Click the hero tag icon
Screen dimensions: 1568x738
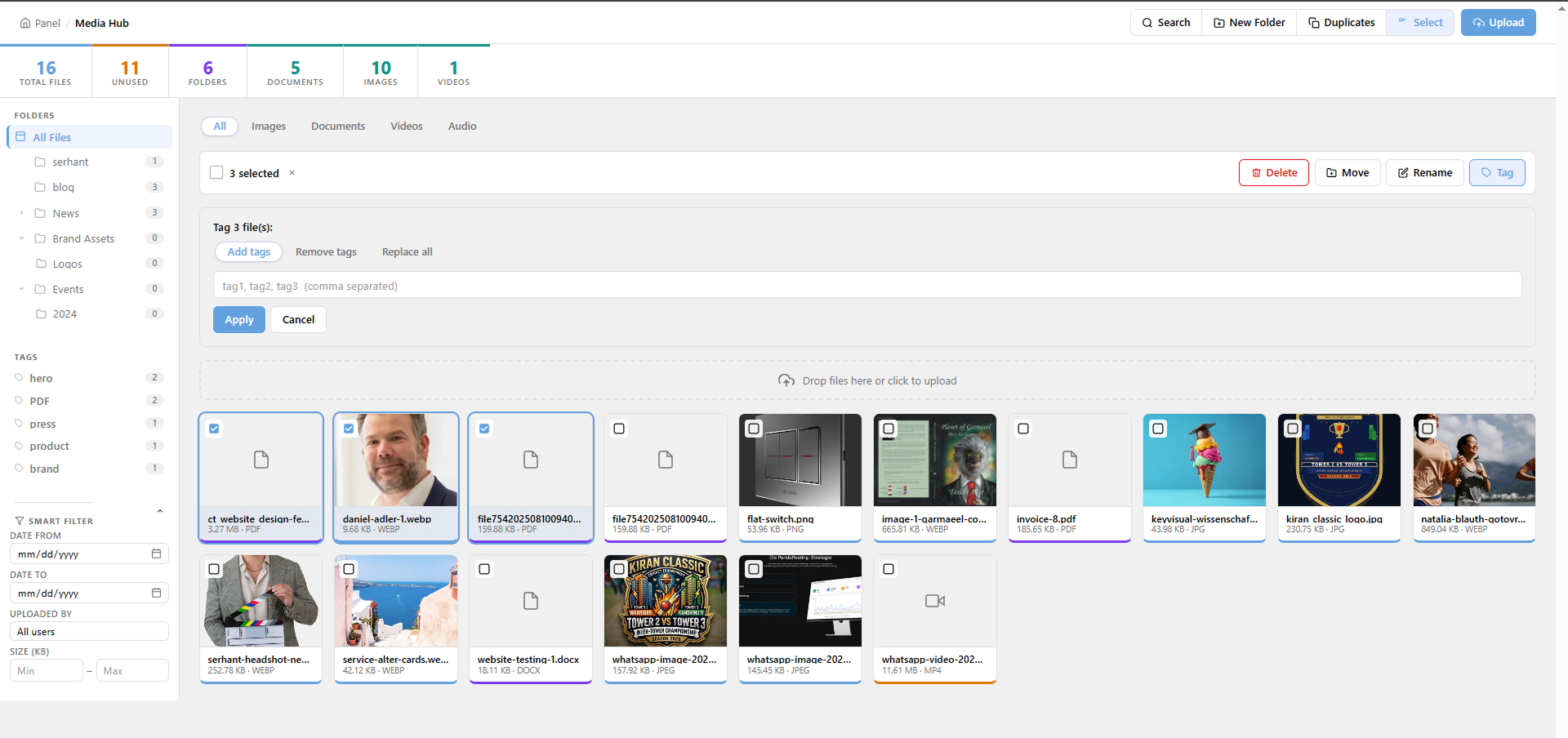click(19, 378)
